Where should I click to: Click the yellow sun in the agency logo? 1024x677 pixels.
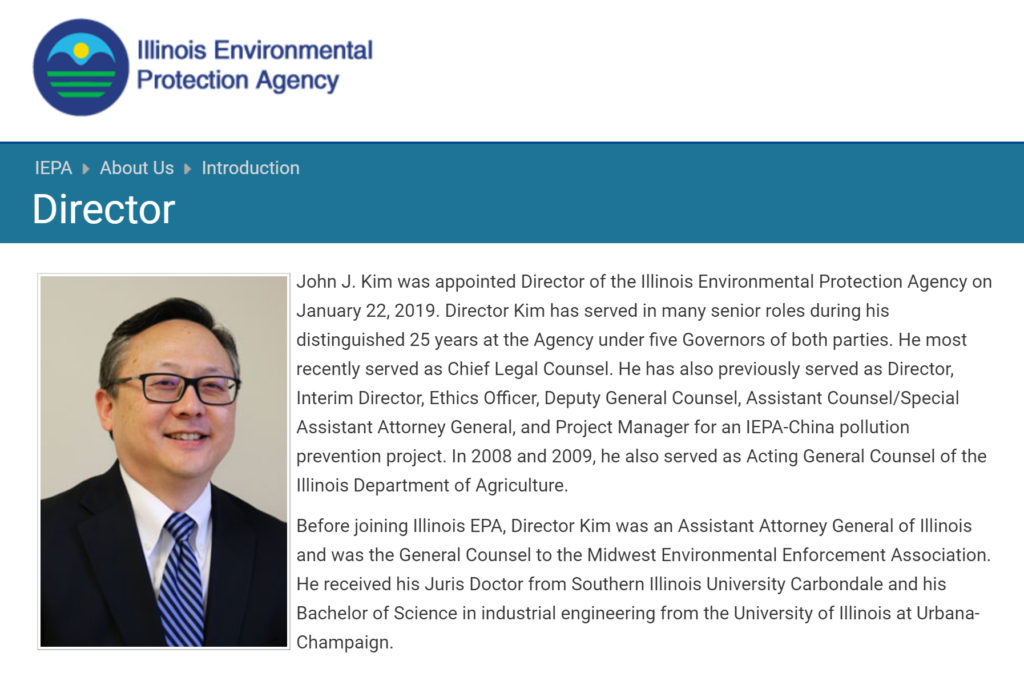point(81,49)
